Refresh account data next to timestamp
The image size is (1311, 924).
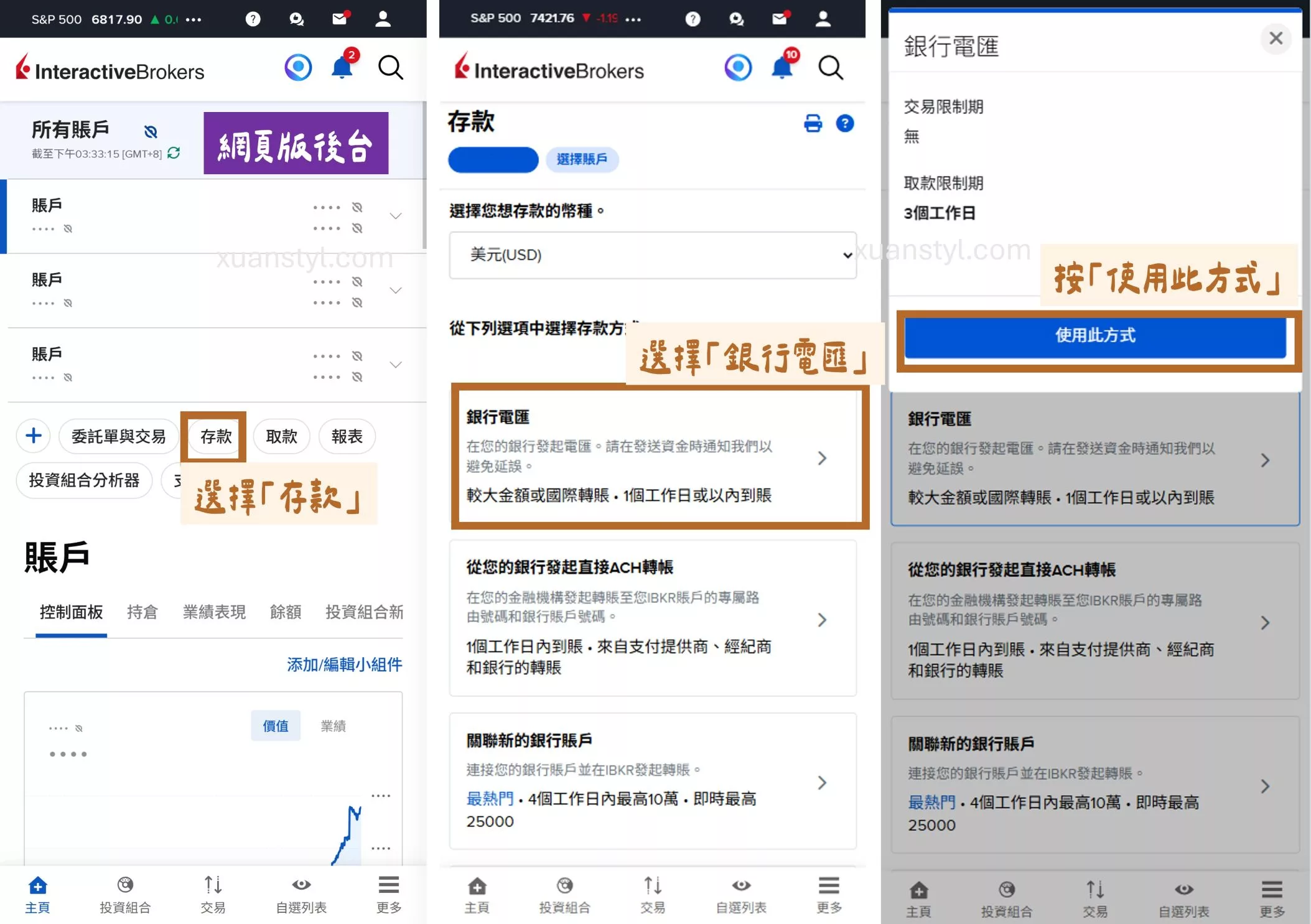(174, 153)
